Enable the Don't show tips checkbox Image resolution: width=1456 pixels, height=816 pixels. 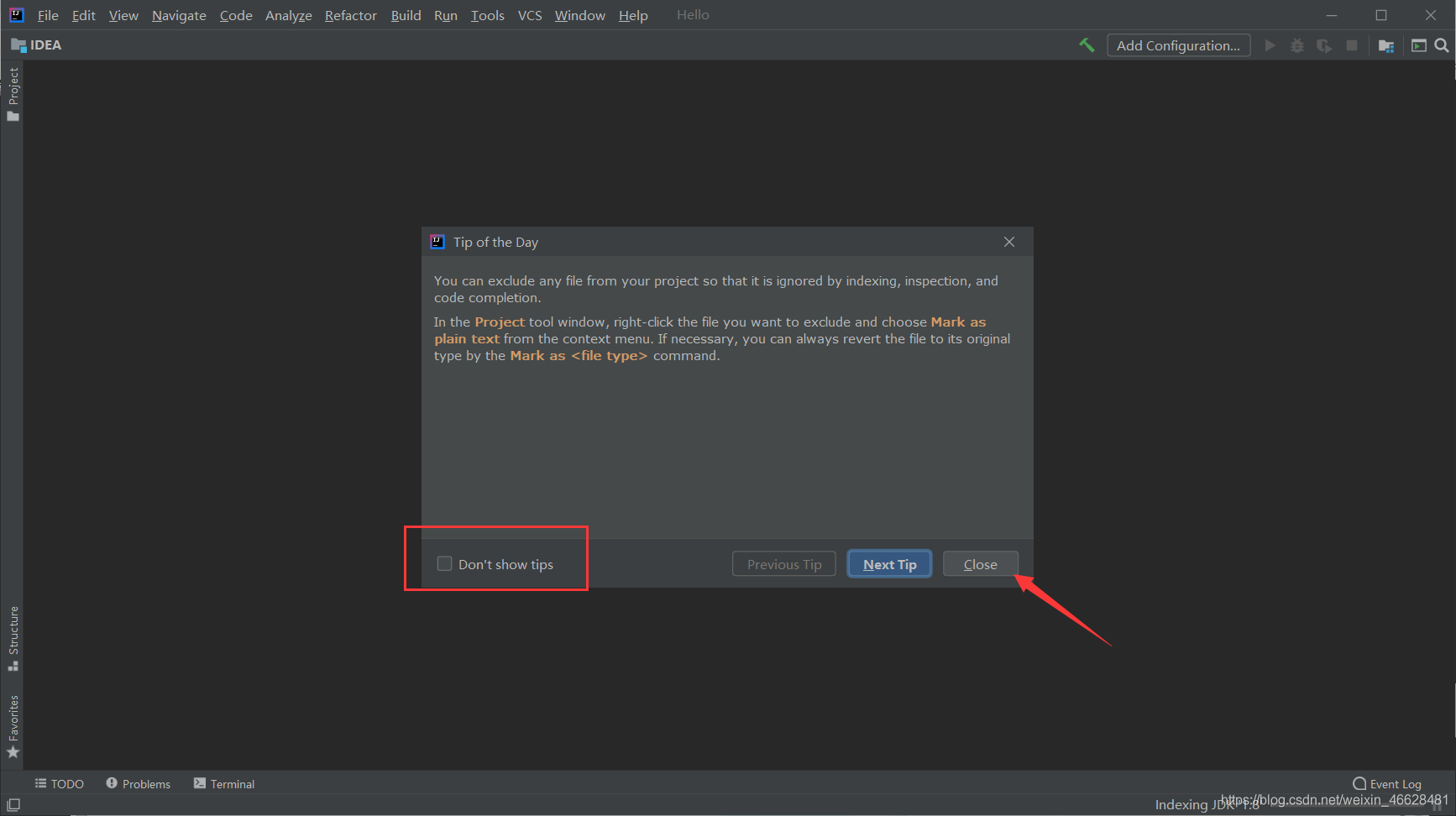click(445, 563)
